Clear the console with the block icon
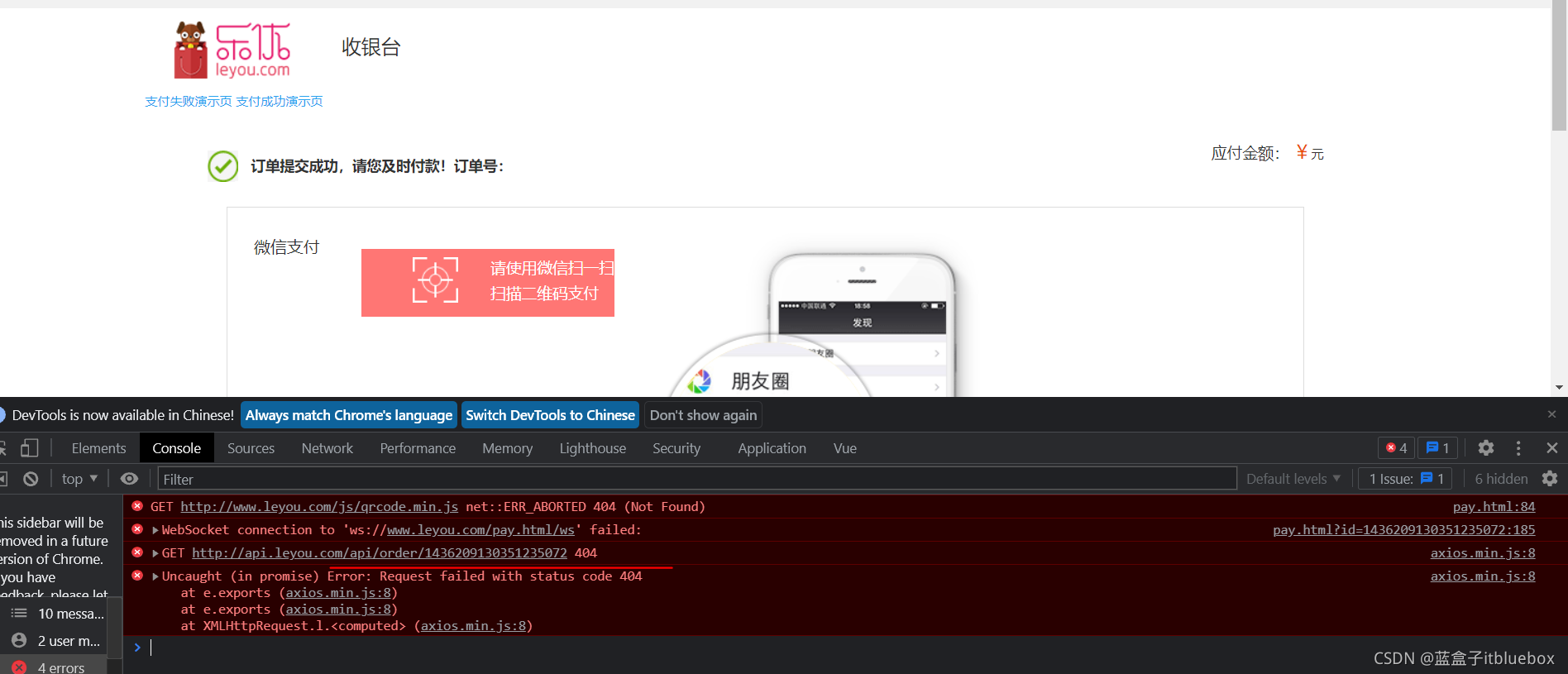The image size is (1568, 674). [x=31, y=479]
